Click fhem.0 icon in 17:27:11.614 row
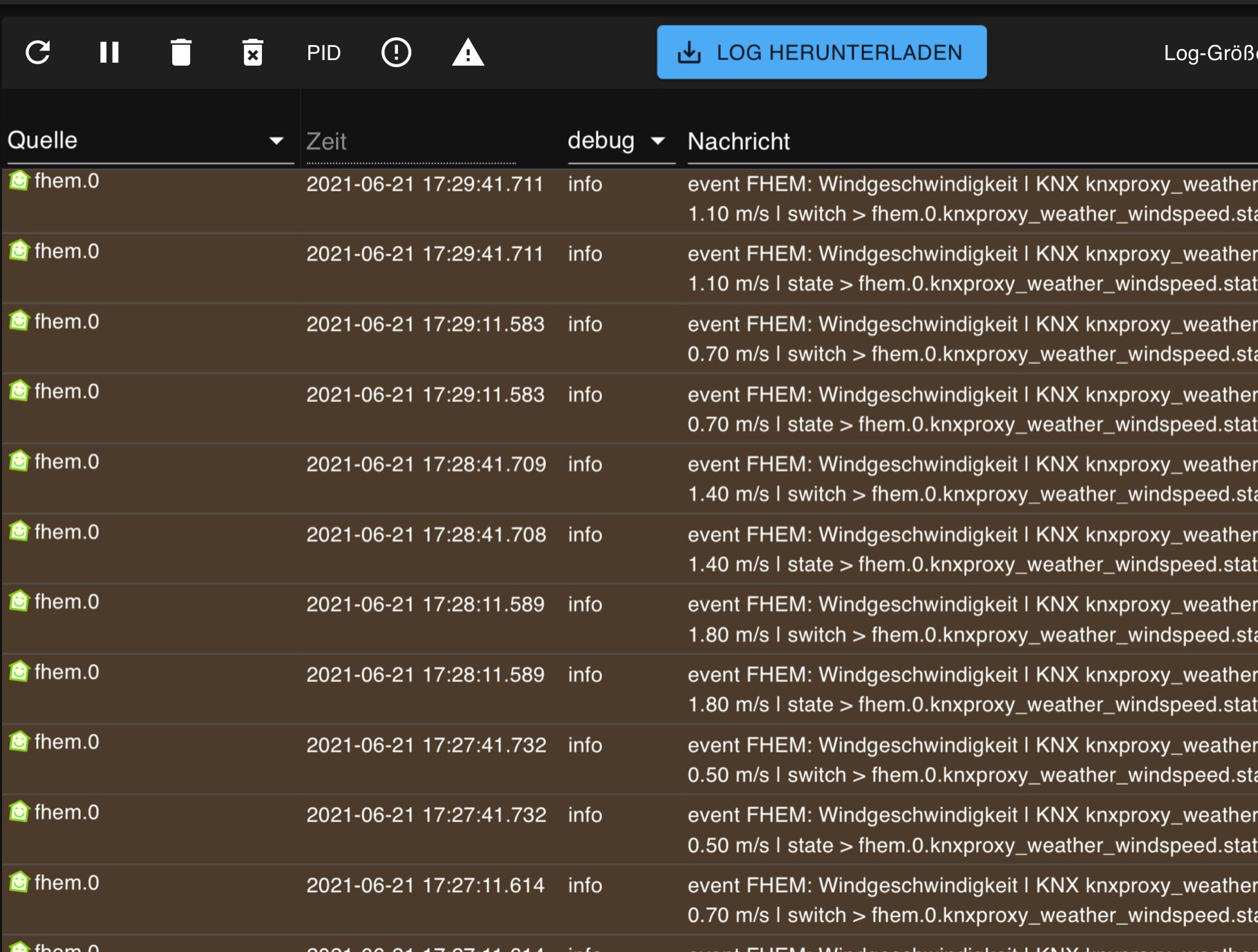This screenshot has width=1258, height=952. 19,882
